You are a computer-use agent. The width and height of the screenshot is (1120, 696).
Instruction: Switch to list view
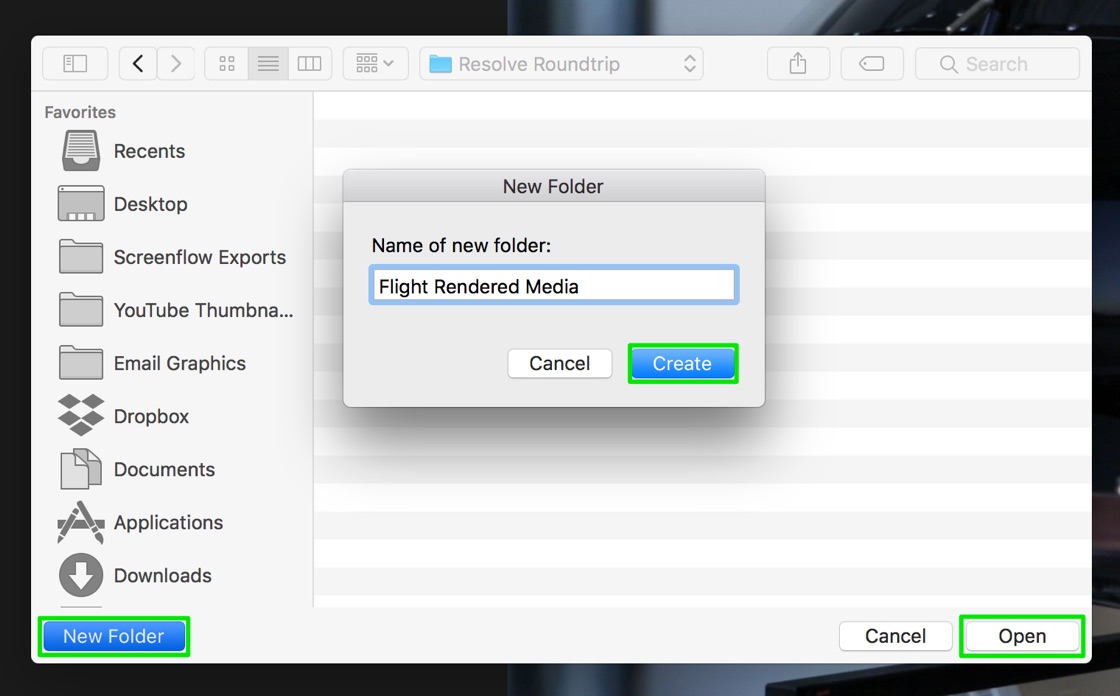click(x=268, y=64)
